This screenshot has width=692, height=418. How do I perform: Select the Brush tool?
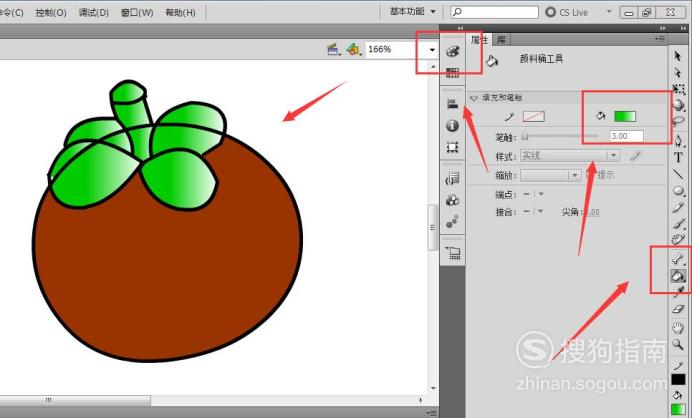coord(678,224)
